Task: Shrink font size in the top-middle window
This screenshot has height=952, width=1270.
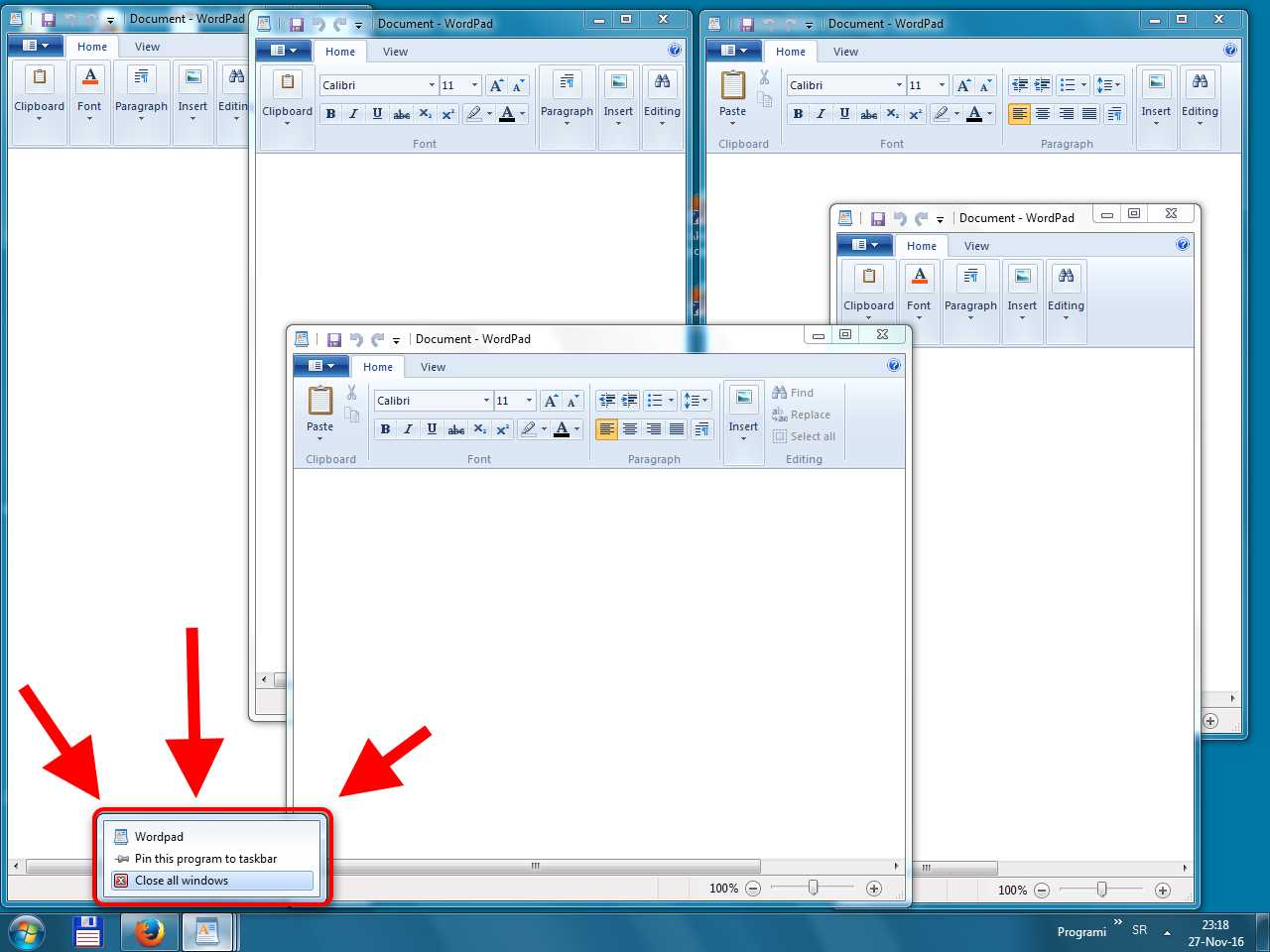Action: coord(519,85)
